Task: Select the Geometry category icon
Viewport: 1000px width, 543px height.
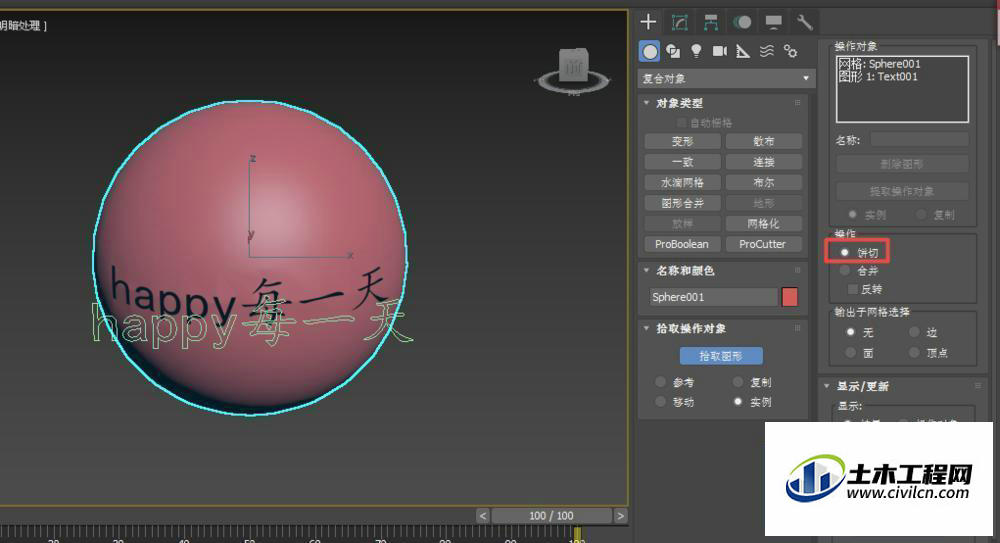Action: [x=649, y=51]
